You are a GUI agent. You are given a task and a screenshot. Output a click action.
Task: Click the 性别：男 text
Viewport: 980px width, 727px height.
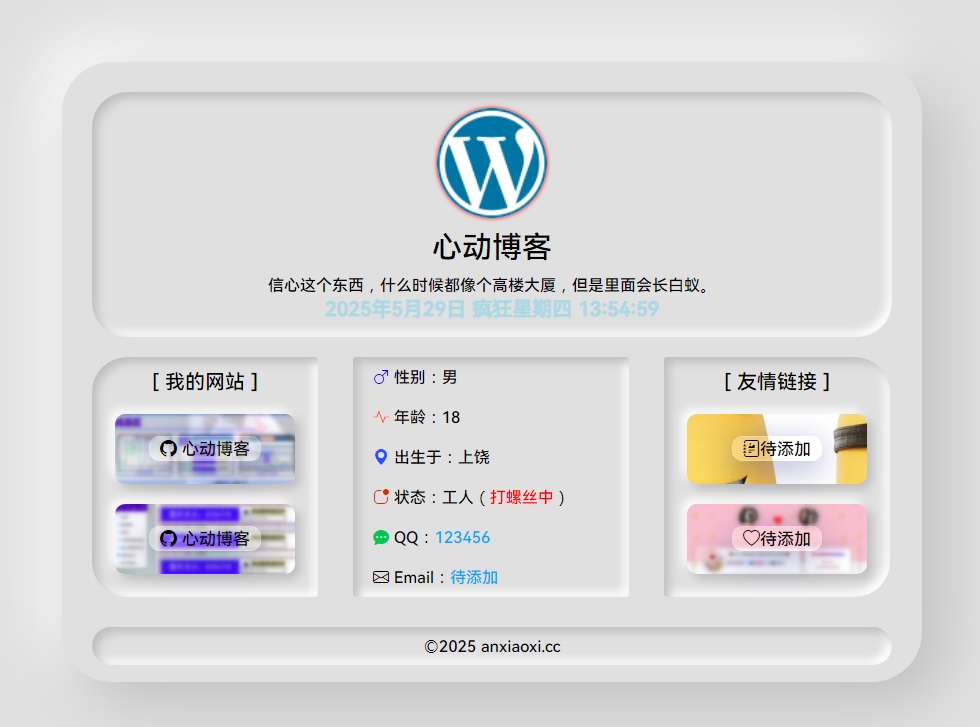click(426, 377)
